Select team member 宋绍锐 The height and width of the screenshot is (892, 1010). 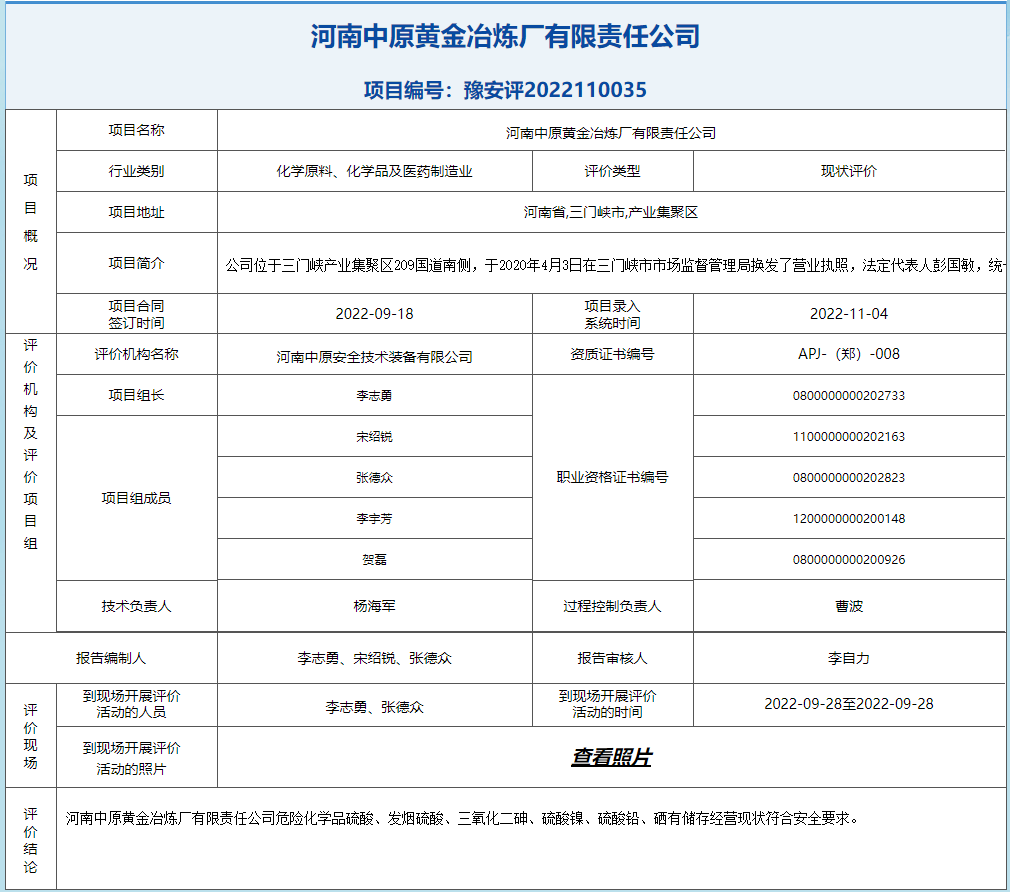(375, 437)
